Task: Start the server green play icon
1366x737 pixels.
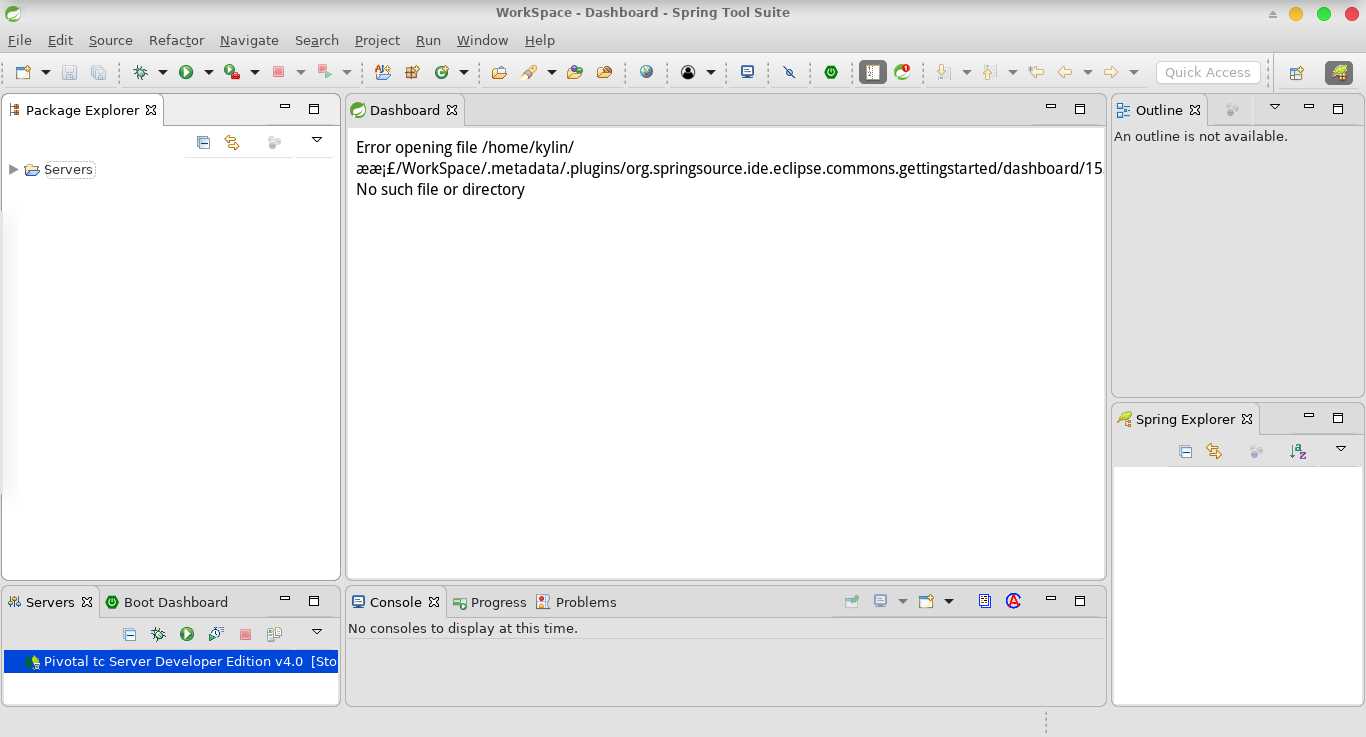Action: tap(187, 634)
